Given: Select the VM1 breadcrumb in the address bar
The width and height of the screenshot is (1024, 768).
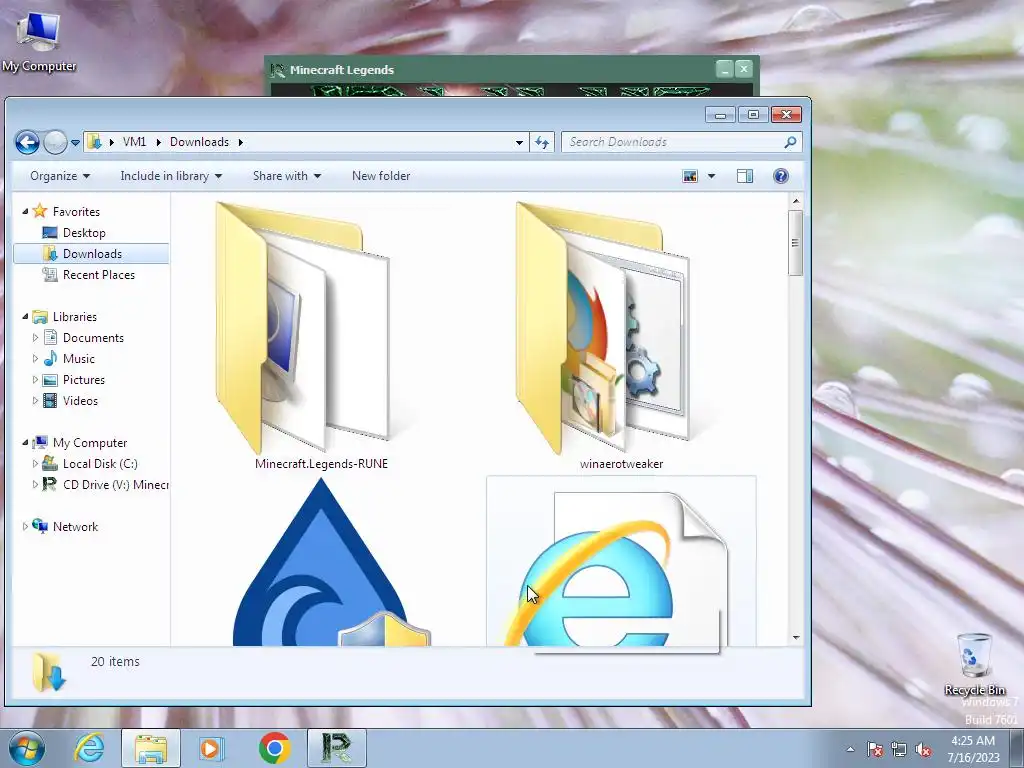Looking at the screenshot, I should tap(135, 142).
